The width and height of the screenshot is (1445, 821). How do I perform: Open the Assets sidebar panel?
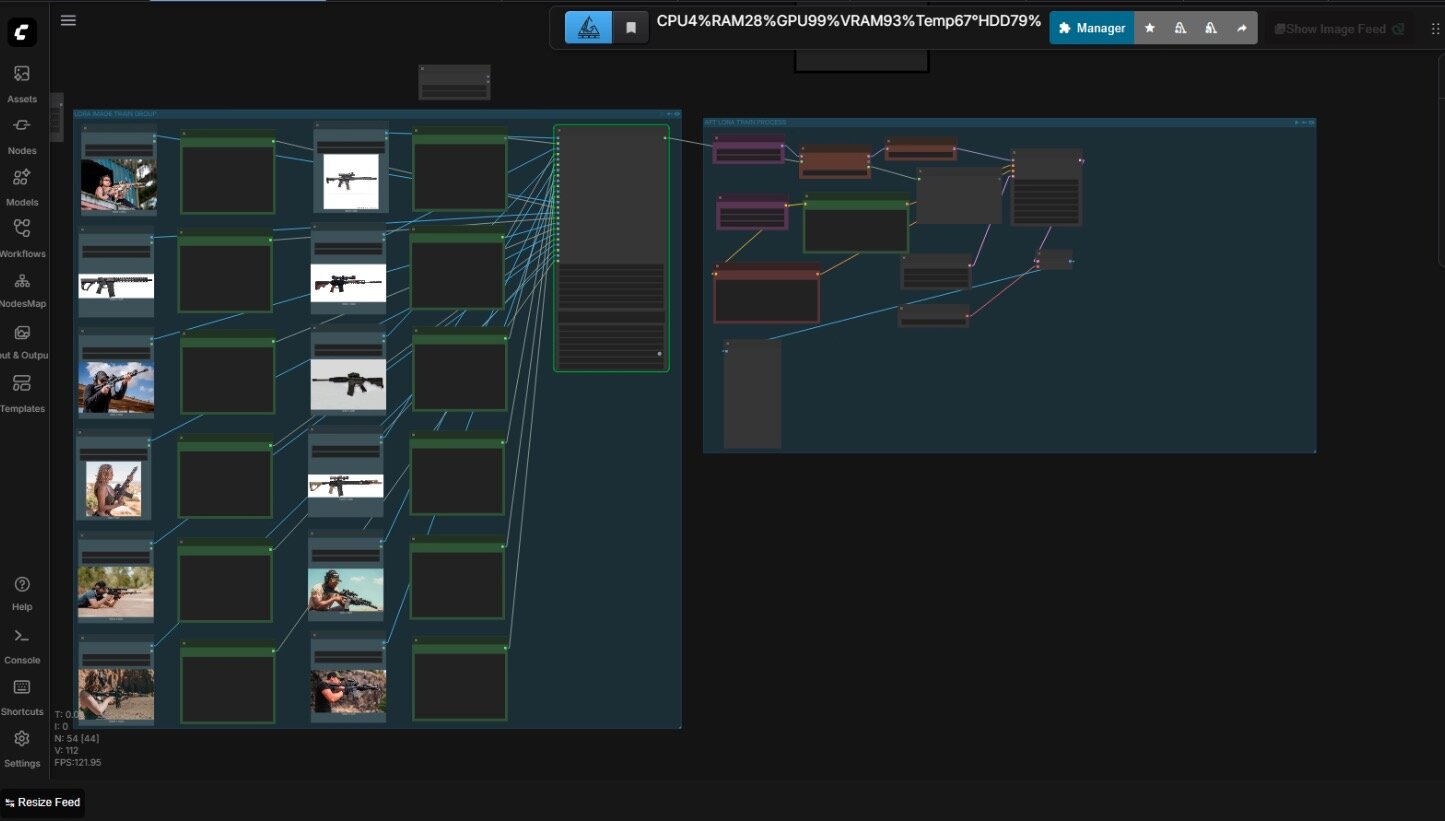(x=22, y=83)
